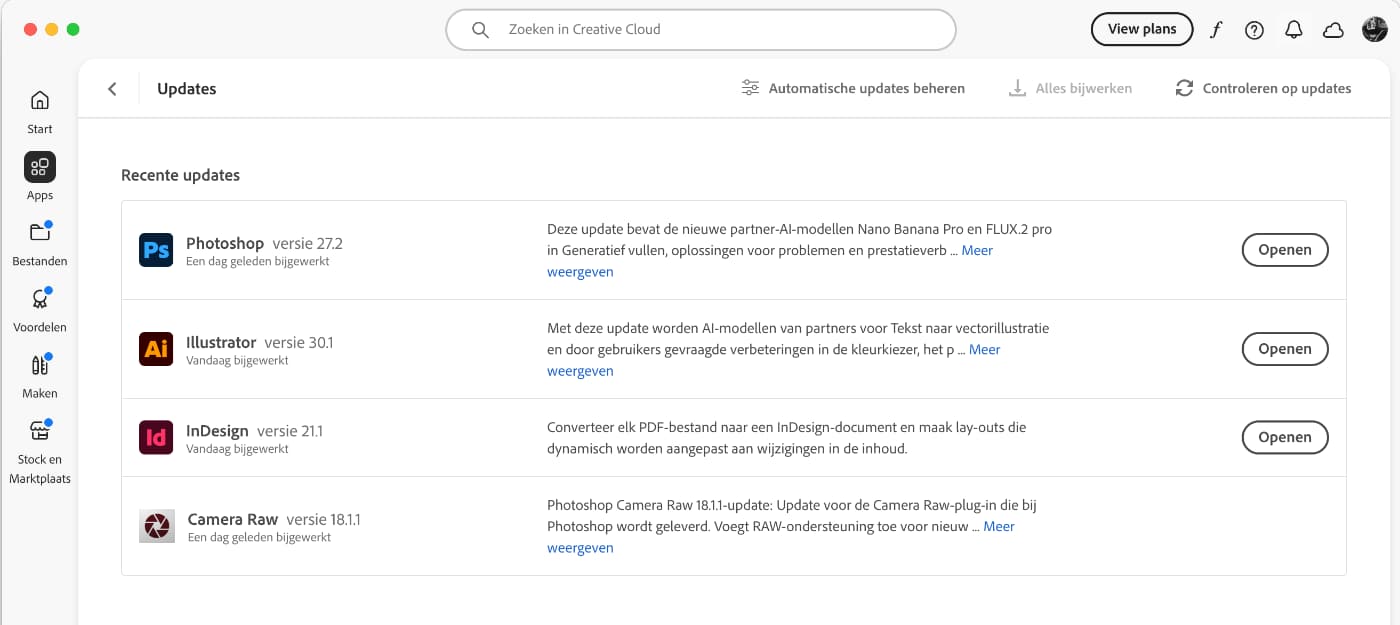Open the Camera Raw plug-in icon

[155, 527]
